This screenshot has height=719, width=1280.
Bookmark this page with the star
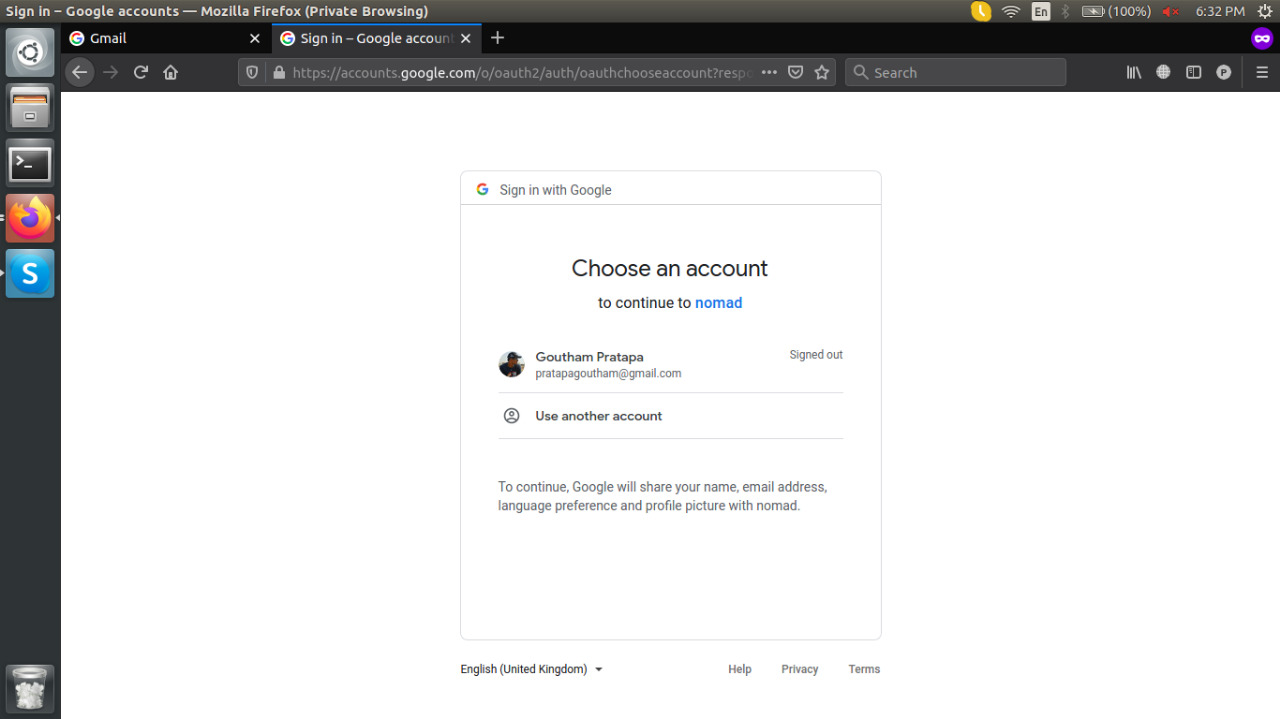coord(822,72)
